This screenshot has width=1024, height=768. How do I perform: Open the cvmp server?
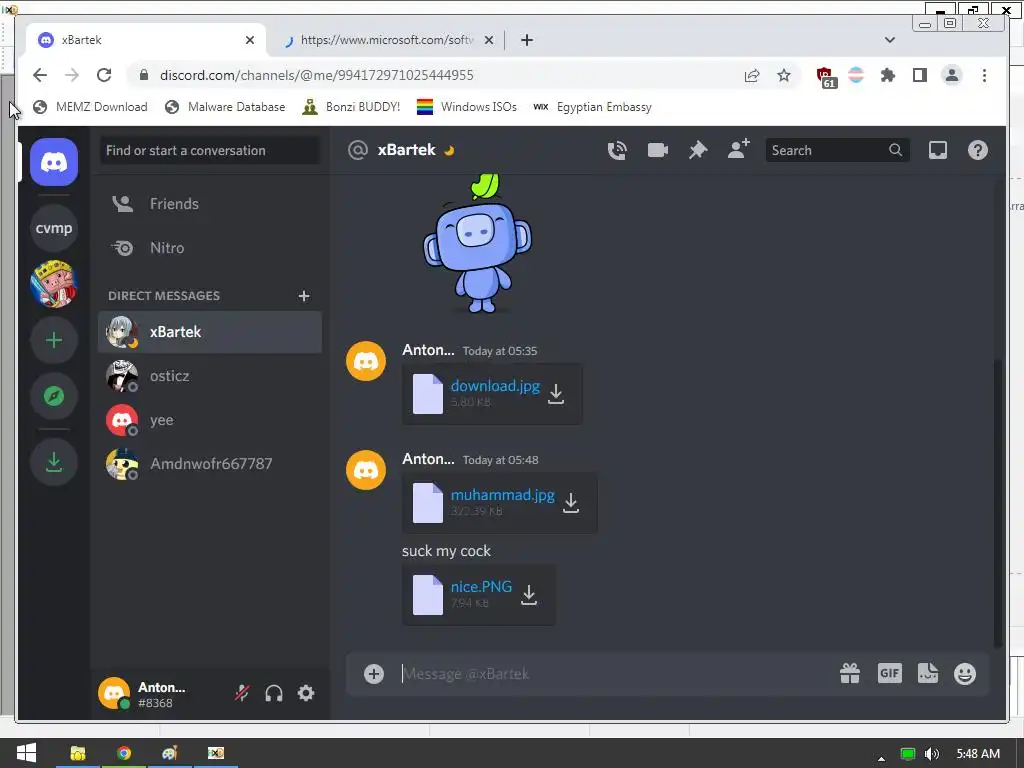54,228
